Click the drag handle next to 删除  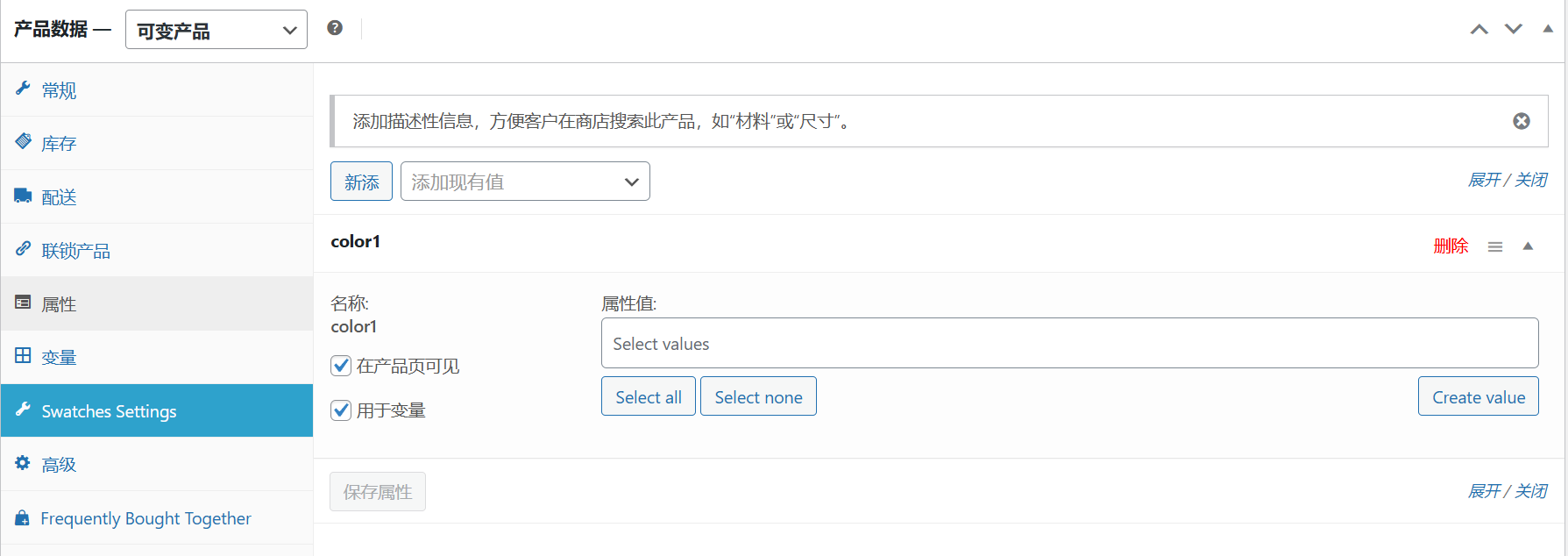click(x=1495, y=246)
